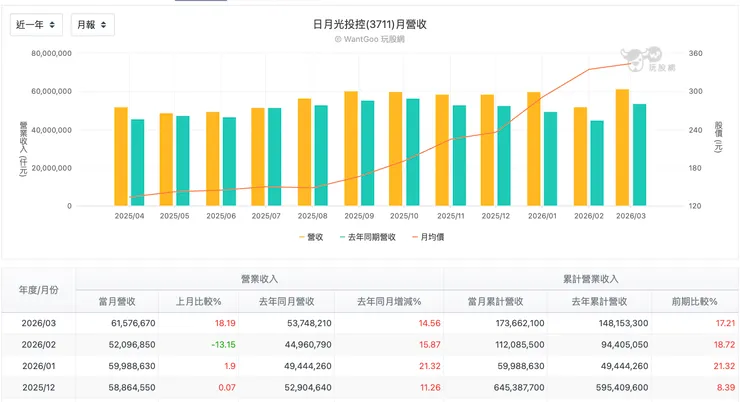740x402 pixels.
Task: Click the cumulative value 112,085,500
Action: [x=520, y=344]
